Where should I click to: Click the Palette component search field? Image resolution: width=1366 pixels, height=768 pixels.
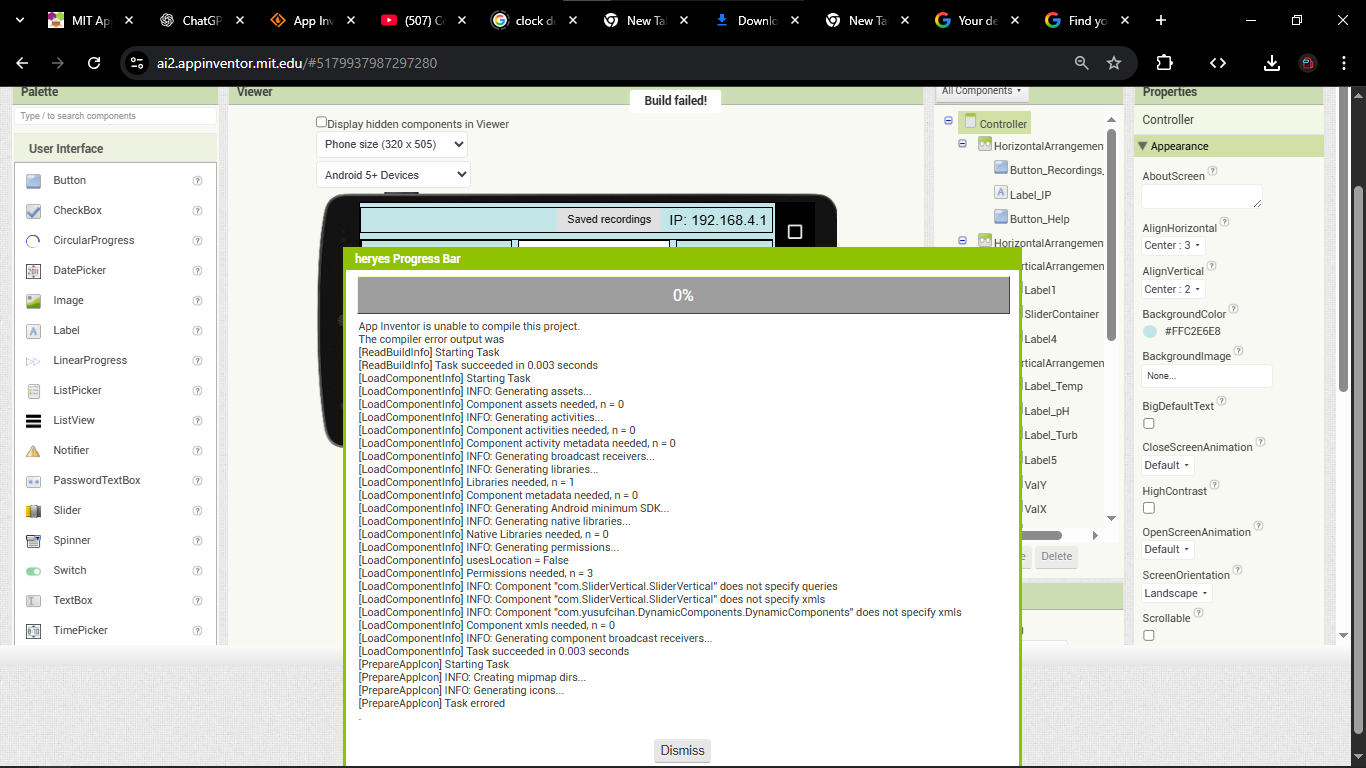pos(115,116)
